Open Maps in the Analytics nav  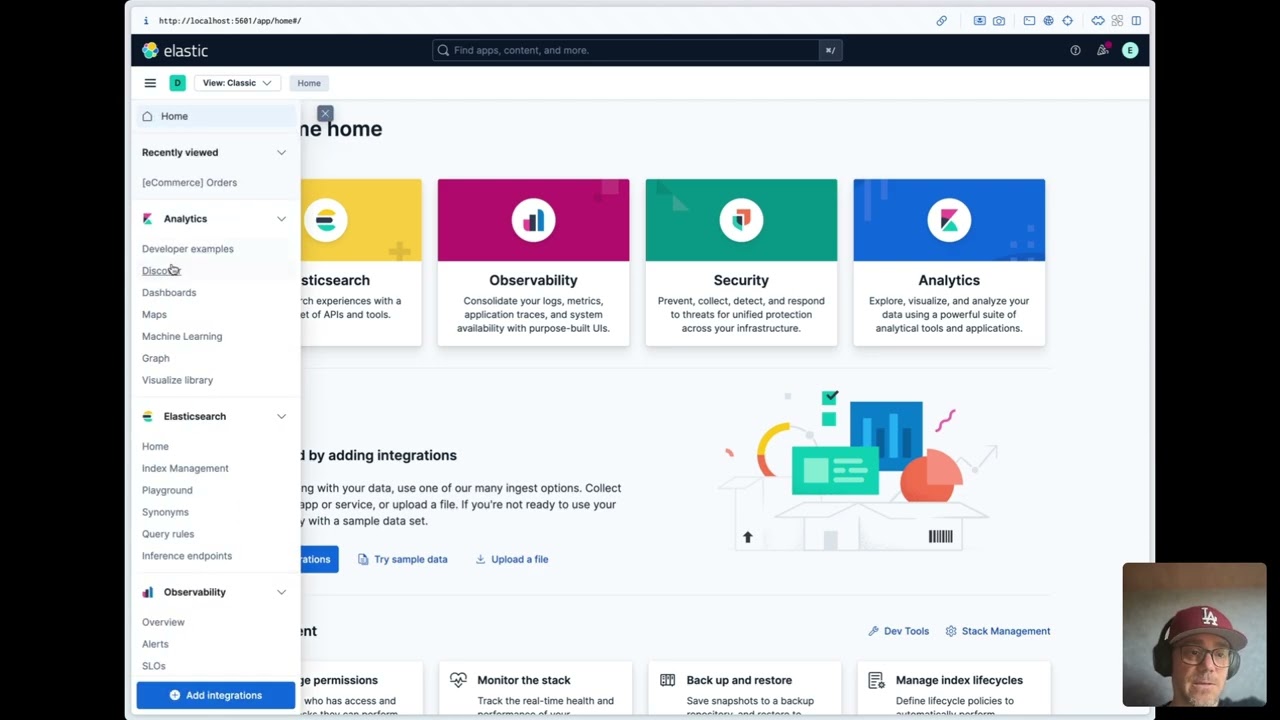154,314
